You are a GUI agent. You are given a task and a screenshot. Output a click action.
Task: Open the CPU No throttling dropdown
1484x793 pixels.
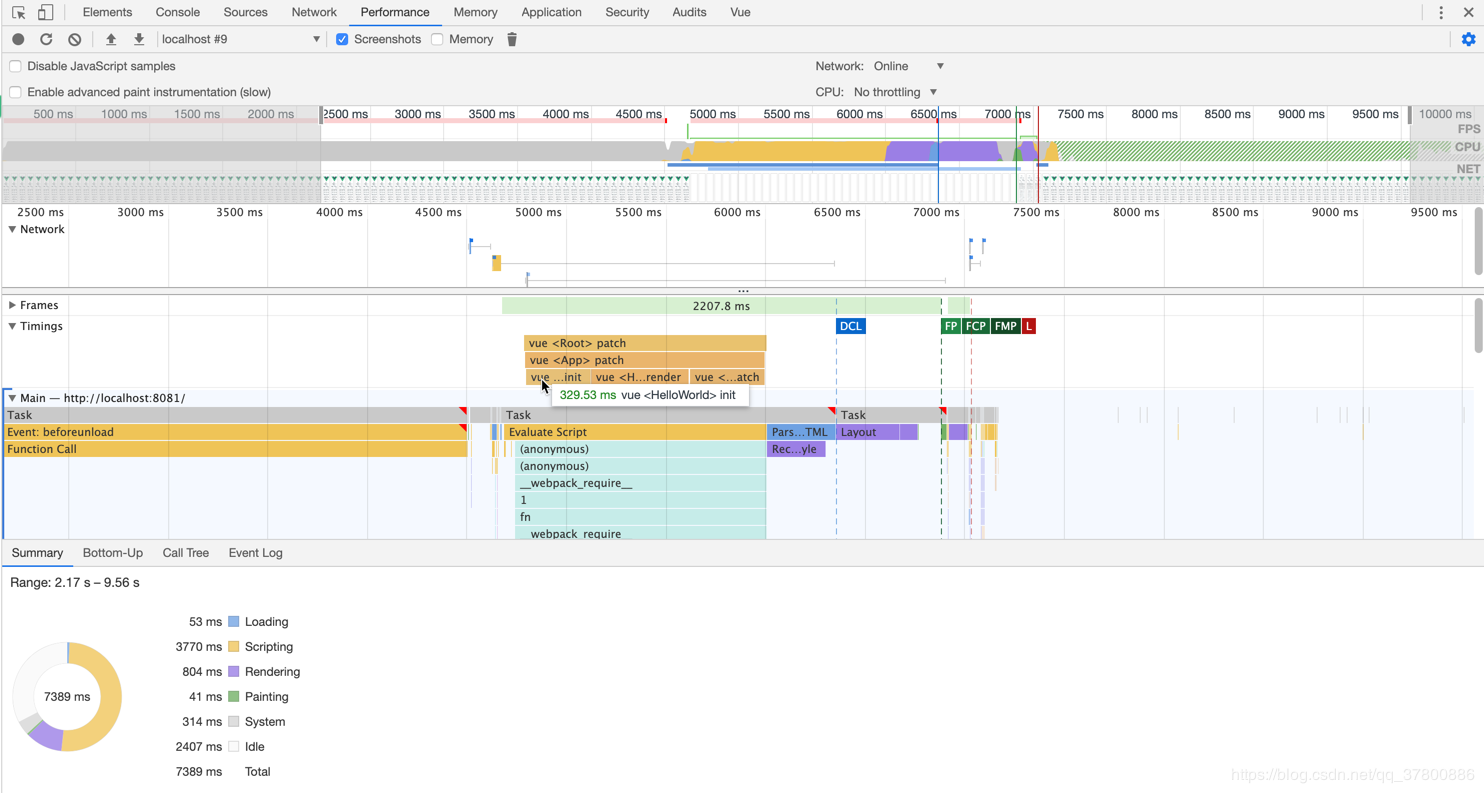[x=895, y=92]
